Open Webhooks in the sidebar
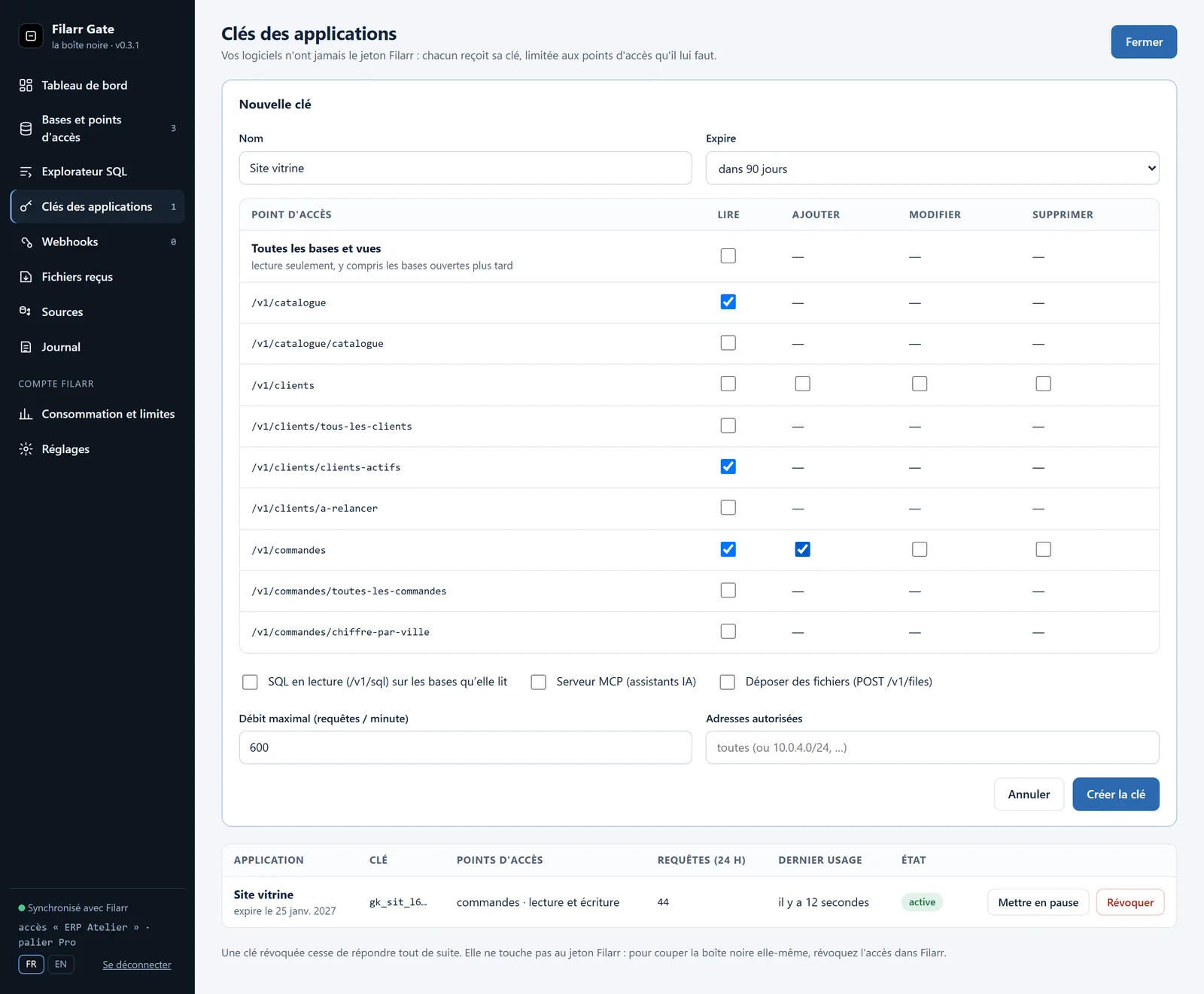1204x994 pixels. coord(97,242)
